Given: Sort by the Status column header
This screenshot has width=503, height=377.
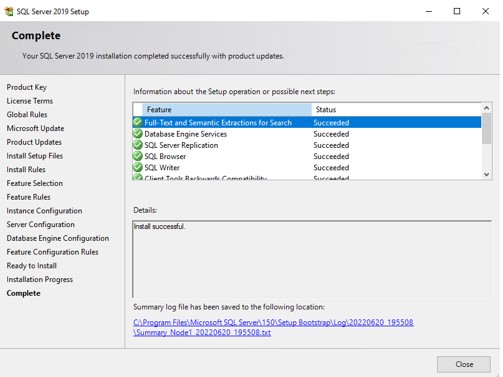Looking at the screenshot, I should [396, 109].
